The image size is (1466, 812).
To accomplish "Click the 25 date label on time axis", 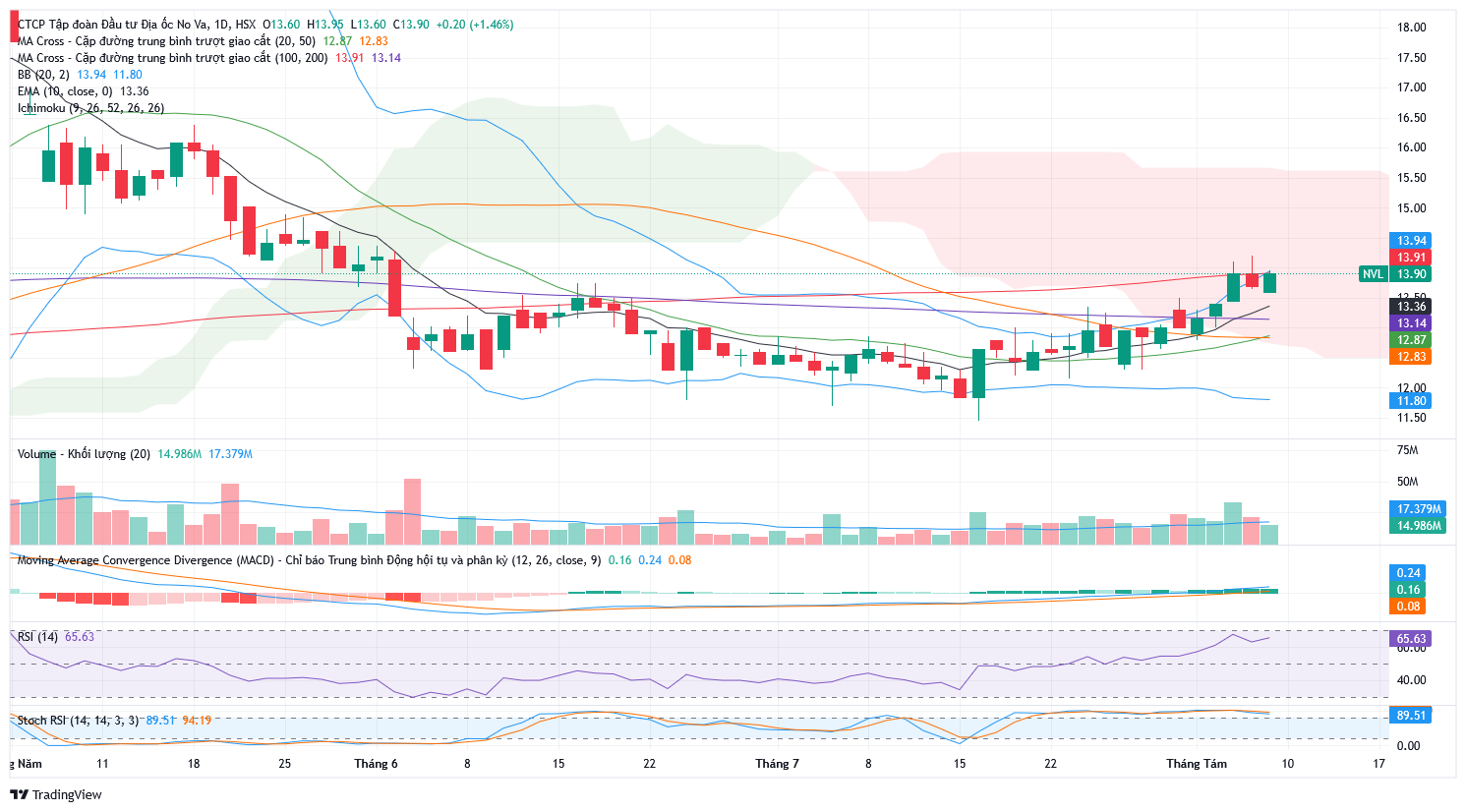I will pyautogui.click(x=285, y=764).
